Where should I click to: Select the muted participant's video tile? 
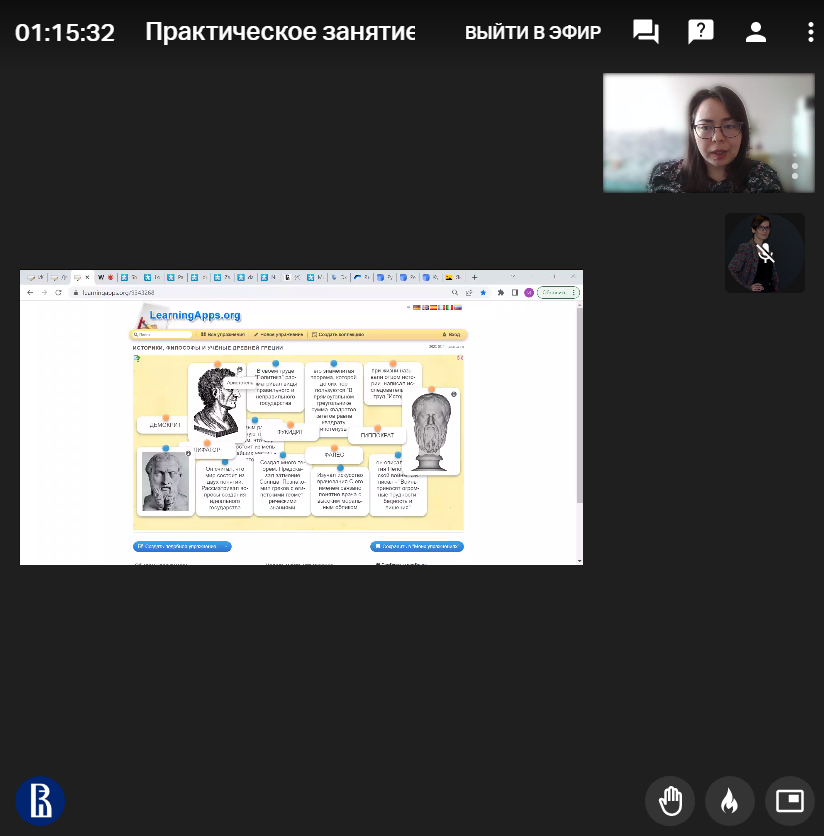tap(764, 252)
